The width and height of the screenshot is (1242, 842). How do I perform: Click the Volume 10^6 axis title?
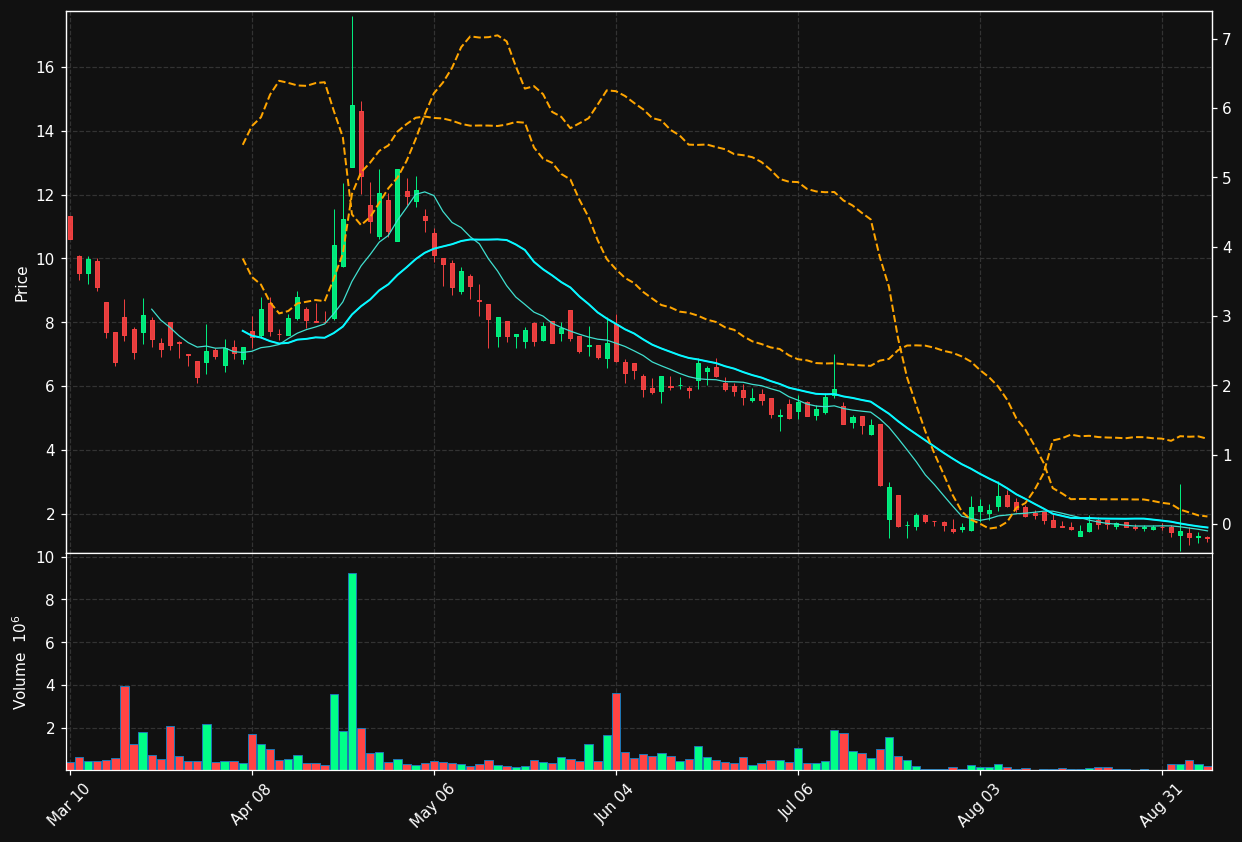20,662
